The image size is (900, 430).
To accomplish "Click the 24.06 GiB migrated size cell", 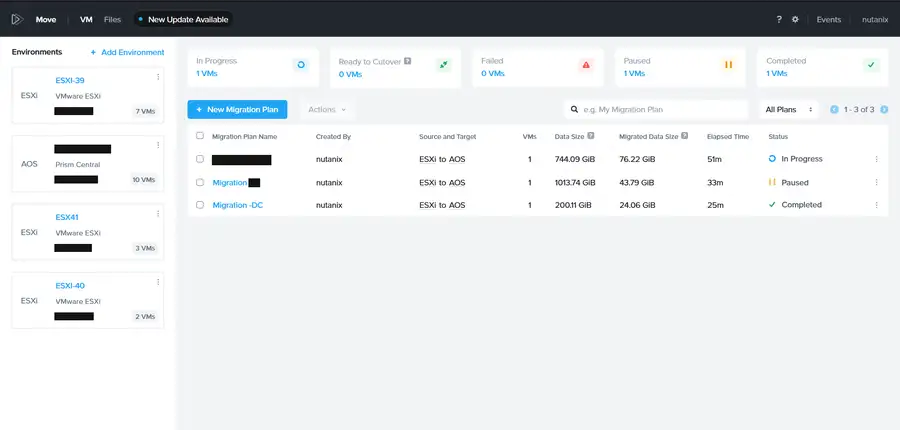I will point(637,205).
